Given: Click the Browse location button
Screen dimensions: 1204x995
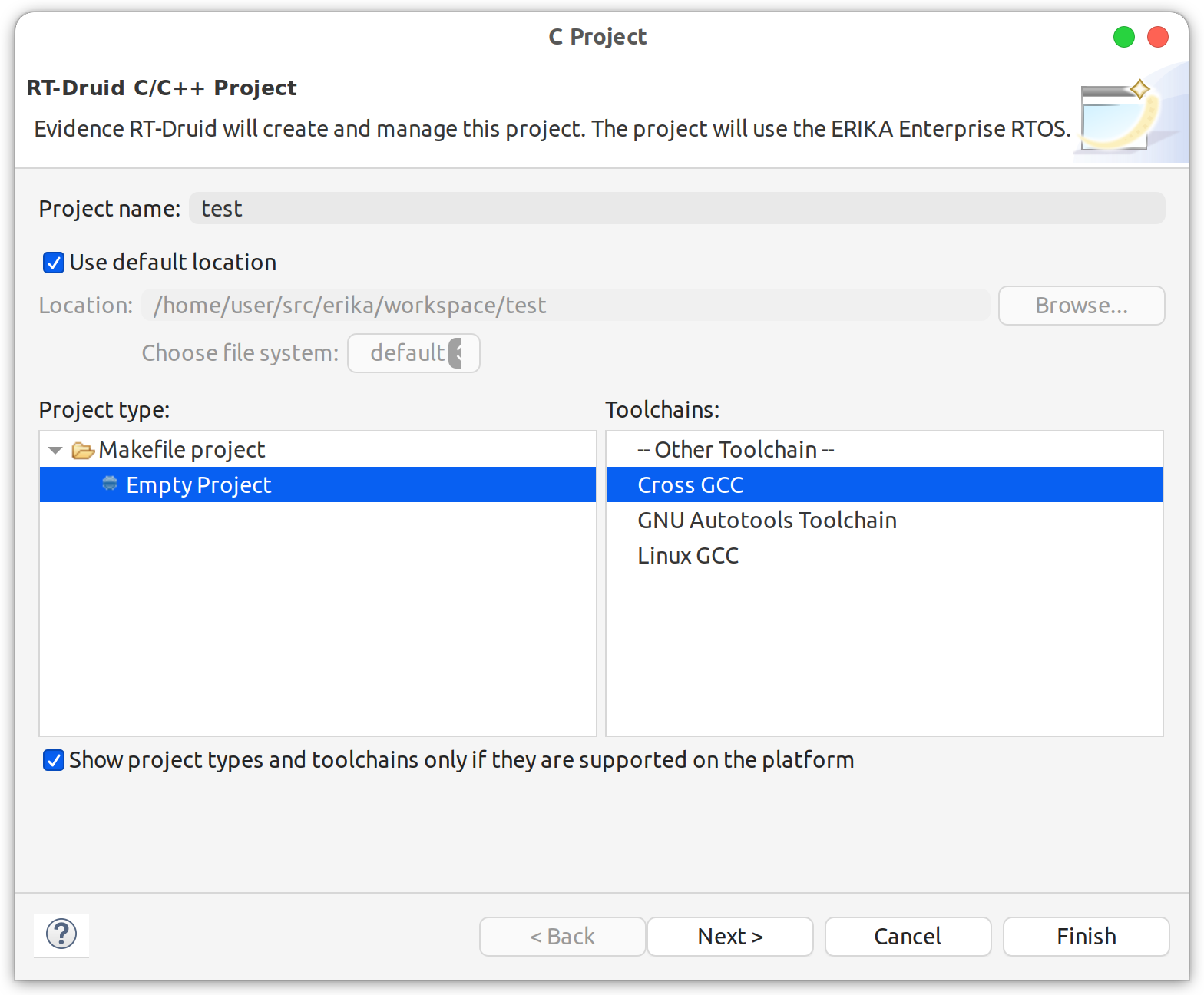Looking at the screenshot, I should coord(1082,306).
